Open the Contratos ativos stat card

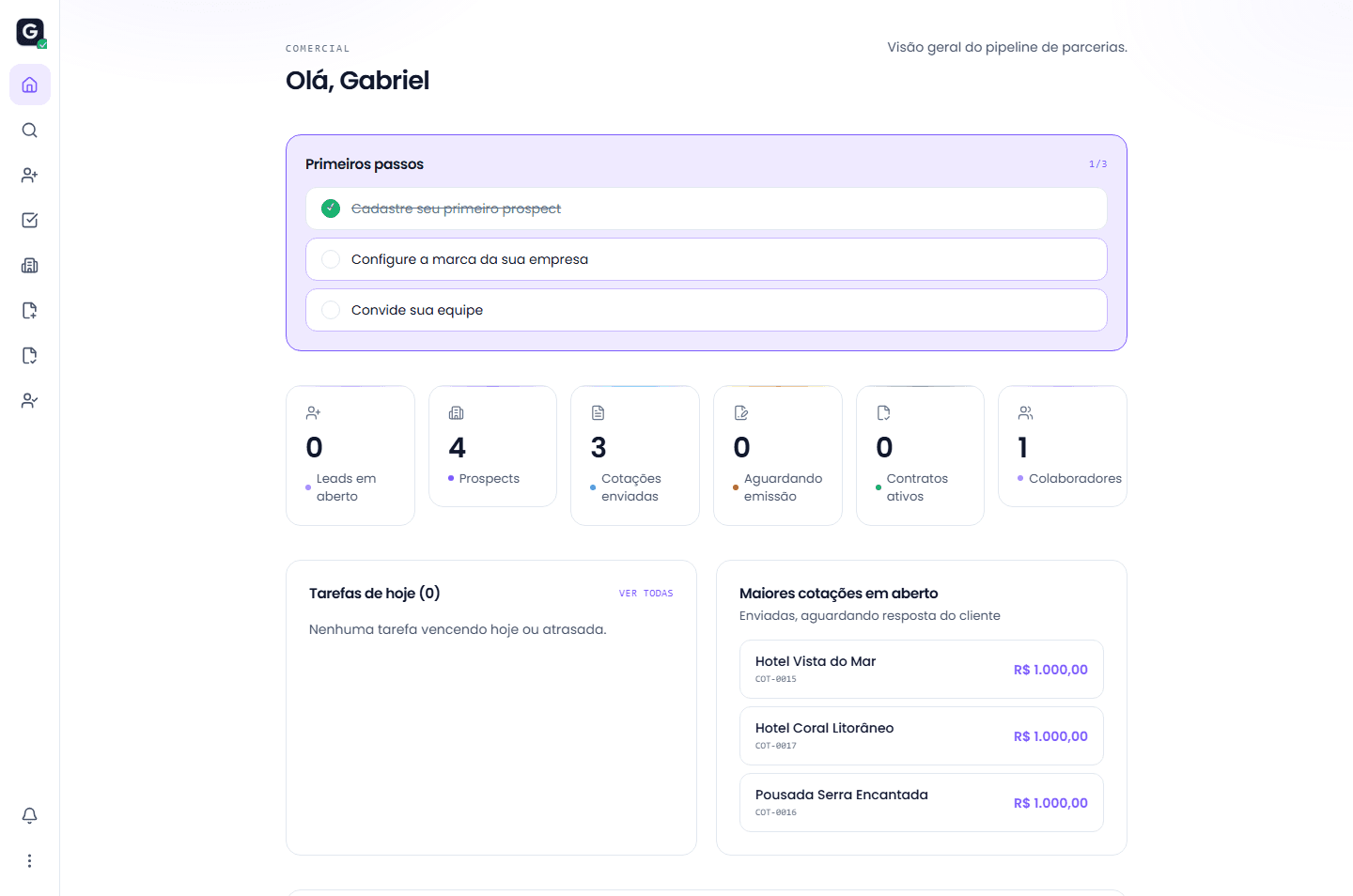click(x=921, y=456)
